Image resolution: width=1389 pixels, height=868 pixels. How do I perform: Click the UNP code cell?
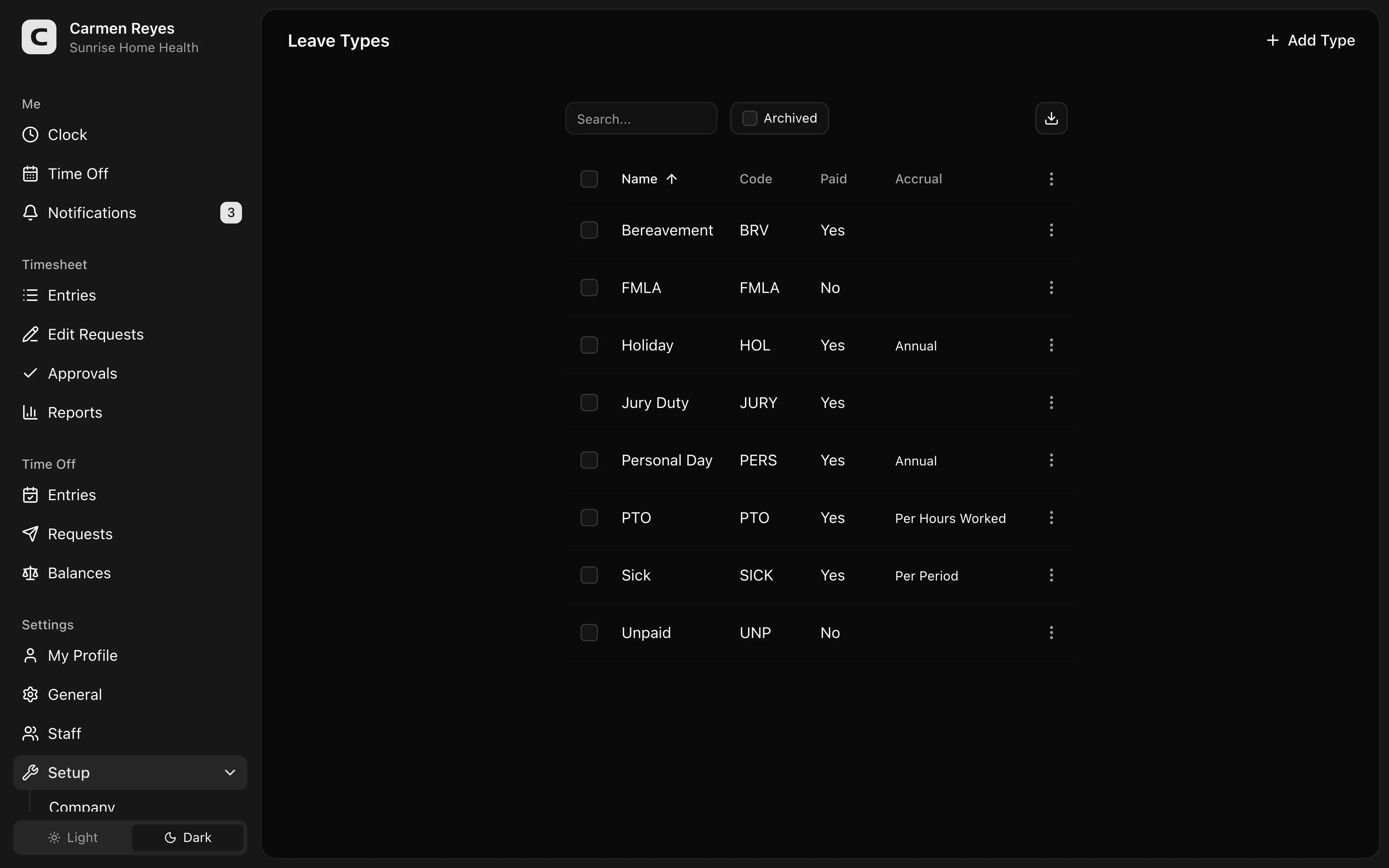coord(755,633)
